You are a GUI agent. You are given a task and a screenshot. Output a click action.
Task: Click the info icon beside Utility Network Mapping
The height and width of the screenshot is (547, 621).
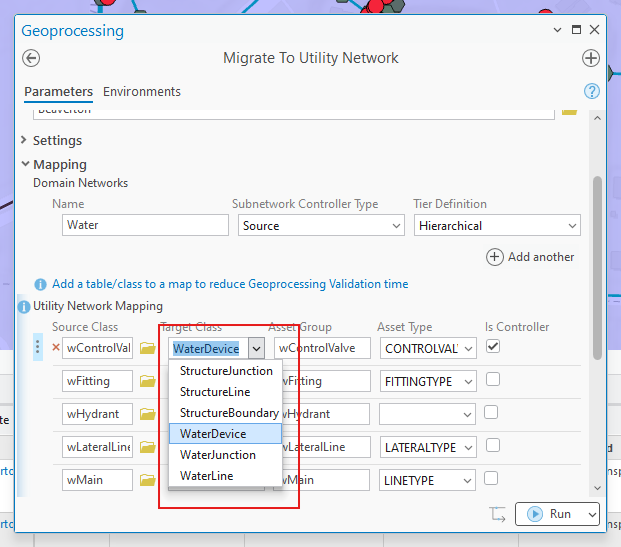click(x=24, y=307)
